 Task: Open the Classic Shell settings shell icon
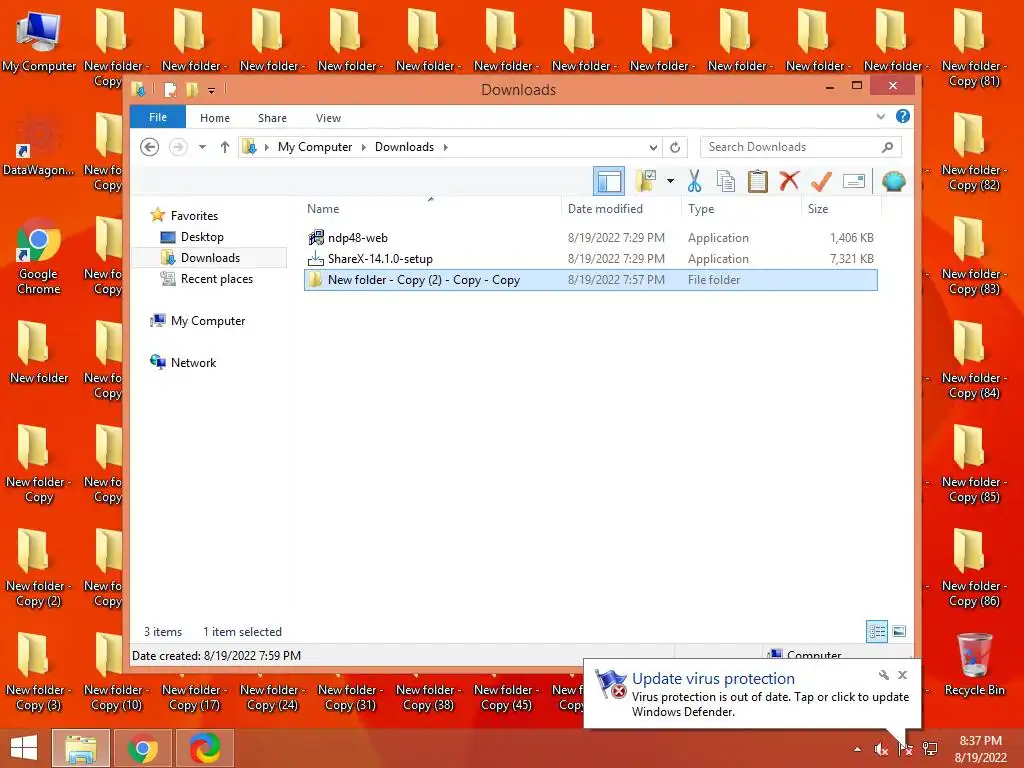tap(893, 181)
